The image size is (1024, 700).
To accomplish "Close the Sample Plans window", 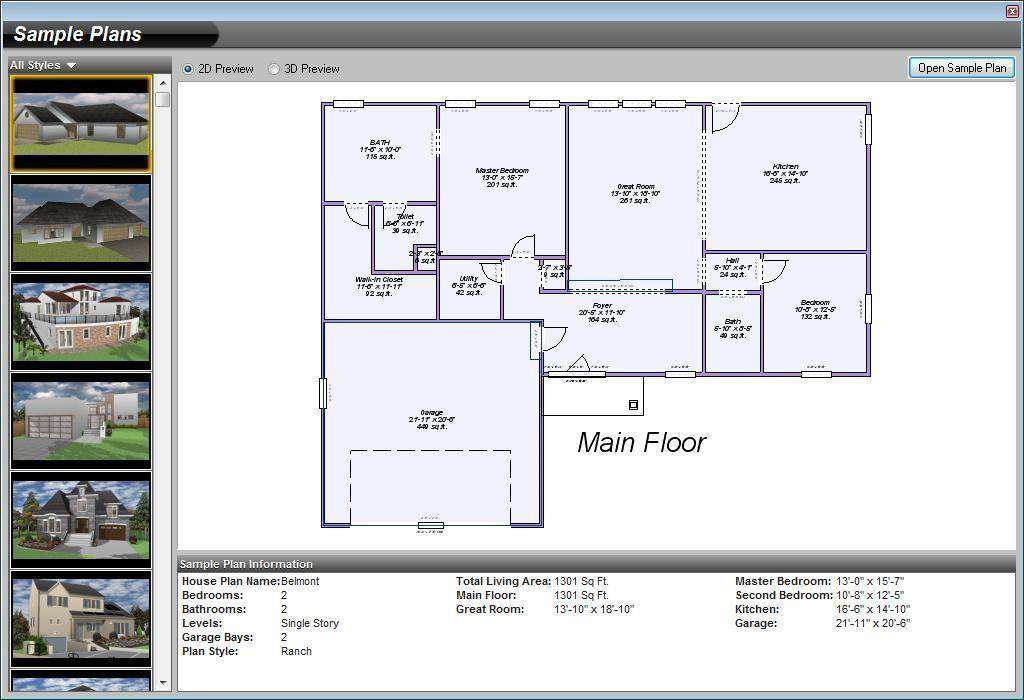I will pos(1012,10).
